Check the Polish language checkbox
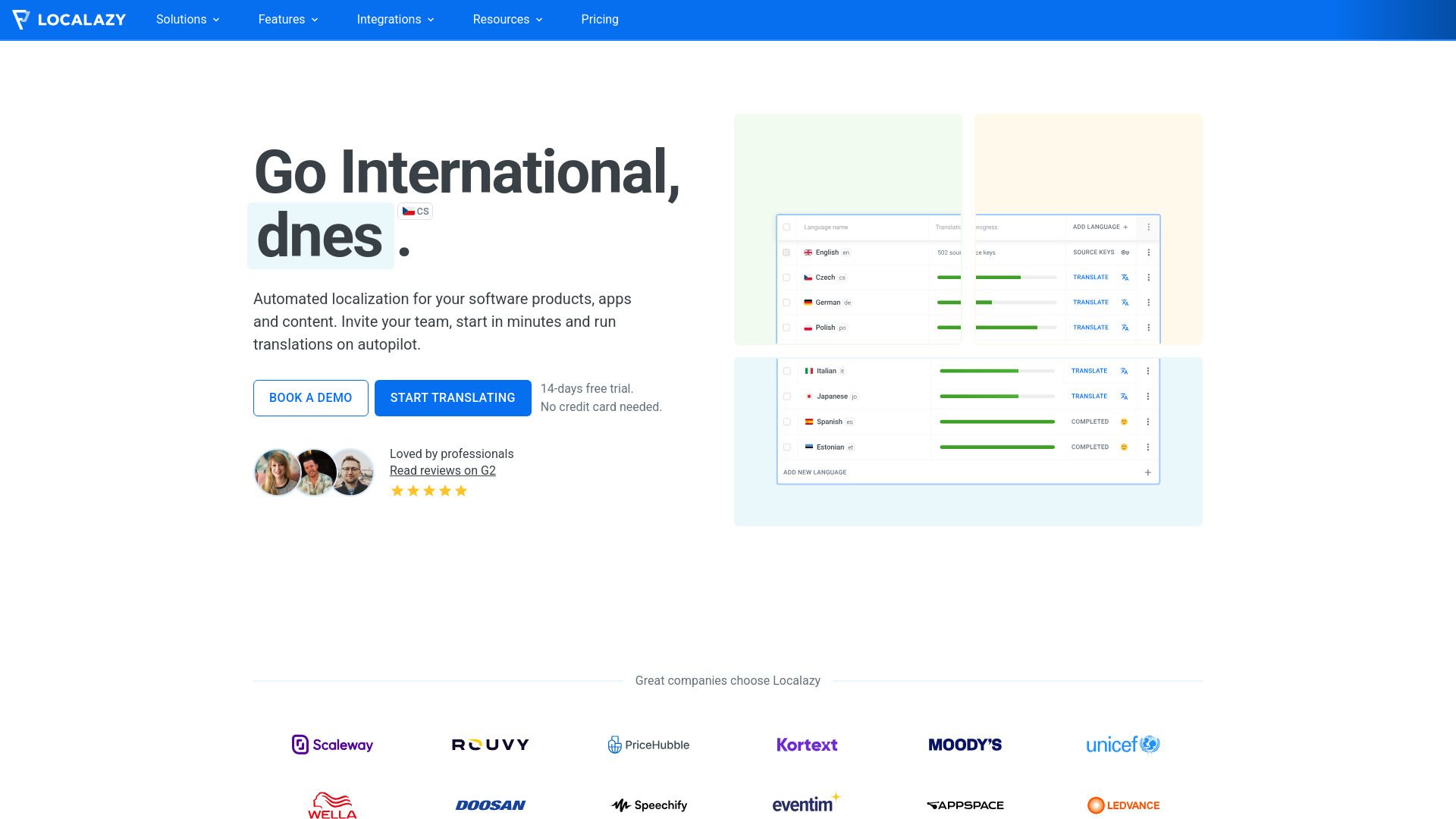 click(x=786, y=328)
